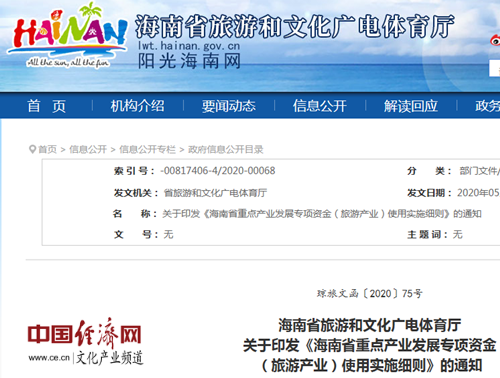This screenshot has height=378, width=500.
Task: Click breadcrumb link 信息公开
Action: (x=88, y=149)
